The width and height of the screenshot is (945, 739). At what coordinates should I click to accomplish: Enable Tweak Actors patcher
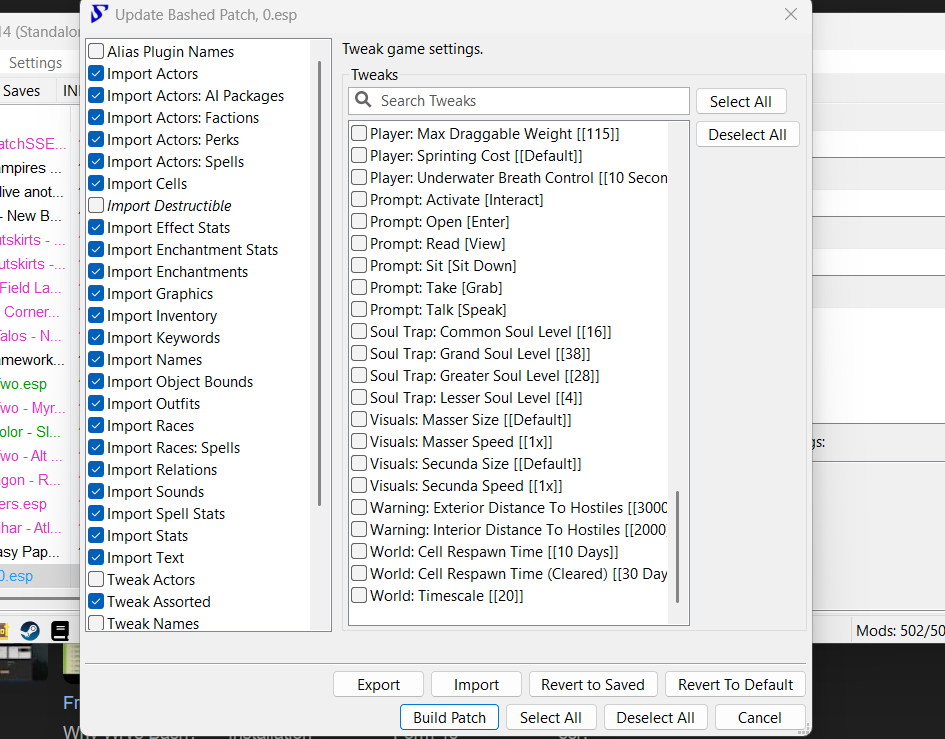tap(96, 579)
